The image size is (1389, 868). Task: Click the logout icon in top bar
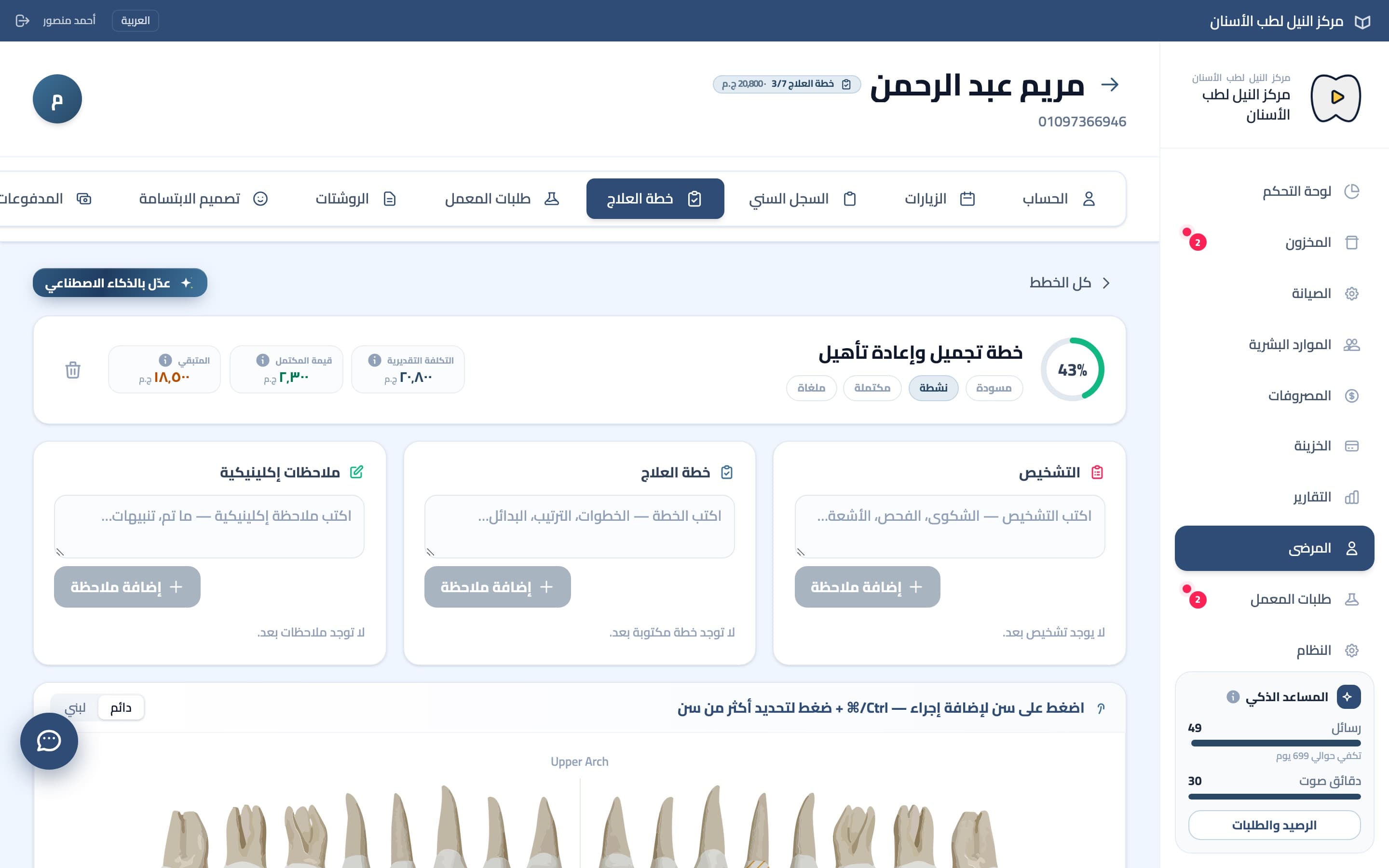[22, 21]
